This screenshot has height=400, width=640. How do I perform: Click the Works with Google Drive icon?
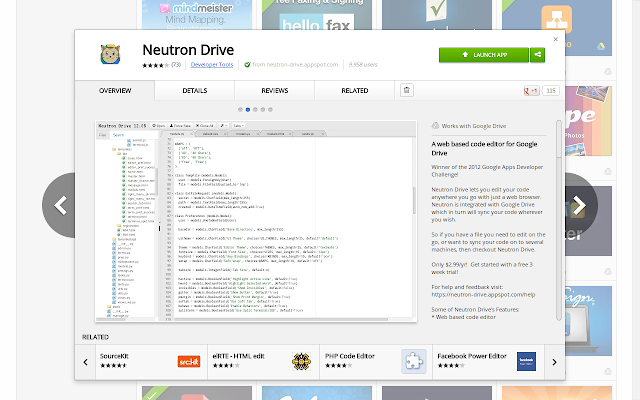(435, 126)
